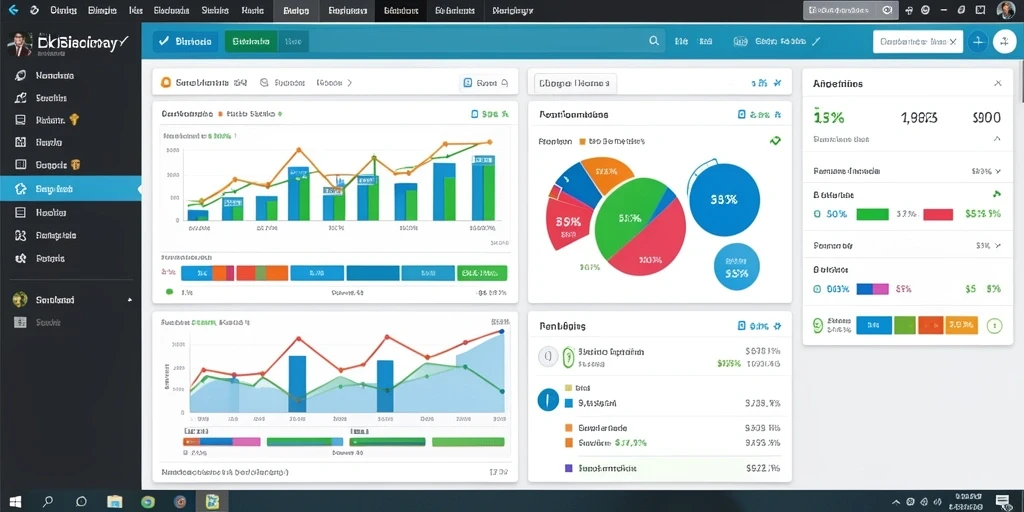The width and height of the screenshot is (1024, 512).
Task: Click the solid blue circle icon in list card
Action: pos(548,399)
